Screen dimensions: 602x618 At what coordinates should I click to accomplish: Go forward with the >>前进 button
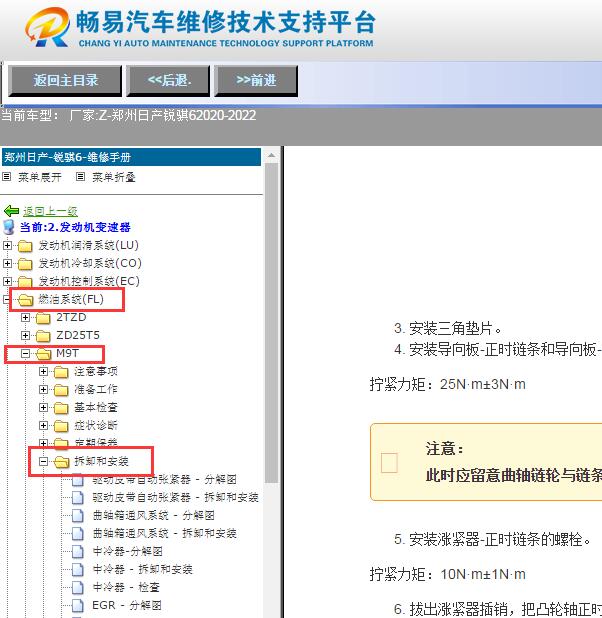(x=256, y=81)
